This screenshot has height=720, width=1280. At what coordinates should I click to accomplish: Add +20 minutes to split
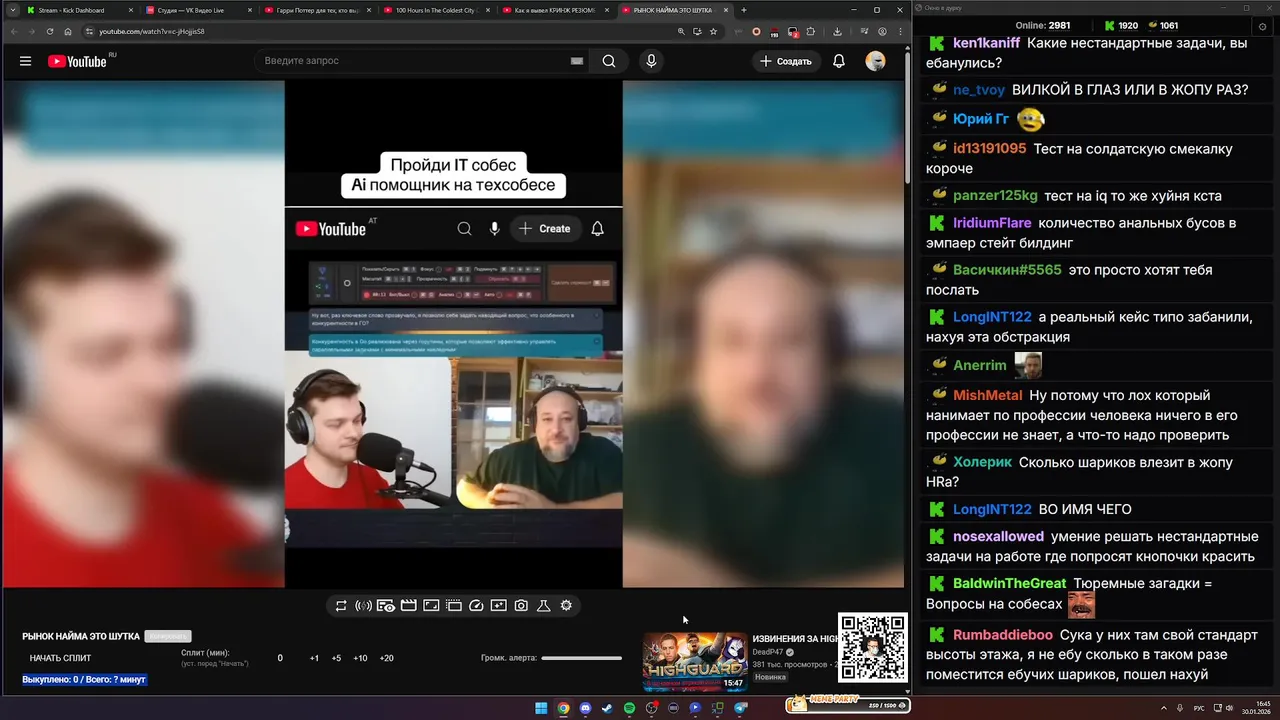pos(387,658)
